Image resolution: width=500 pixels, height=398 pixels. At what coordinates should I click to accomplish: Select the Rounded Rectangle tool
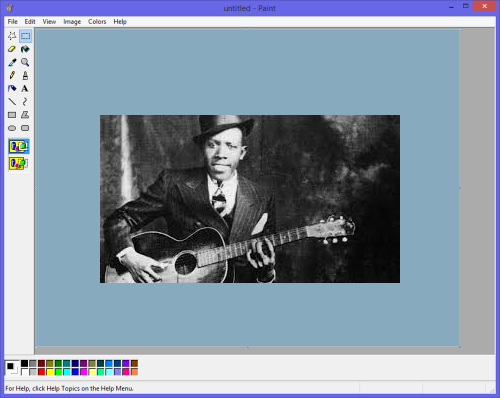(25, 128)
